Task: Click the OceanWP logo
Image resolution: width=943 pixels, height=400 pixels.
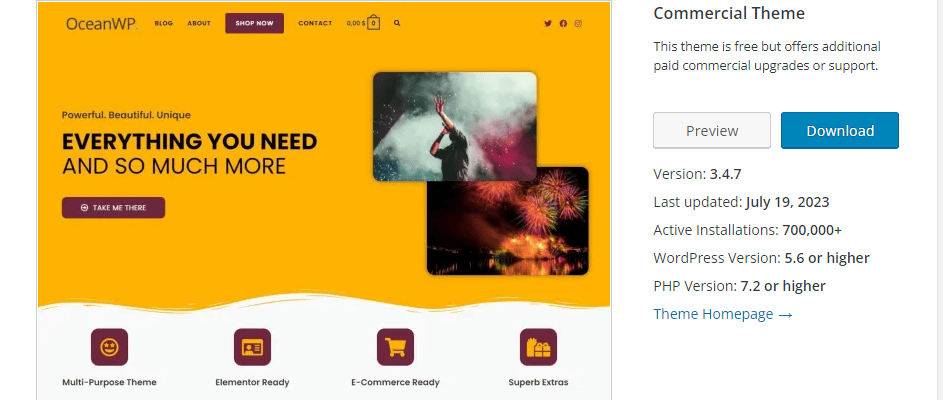Action: (x=102, y=23)
